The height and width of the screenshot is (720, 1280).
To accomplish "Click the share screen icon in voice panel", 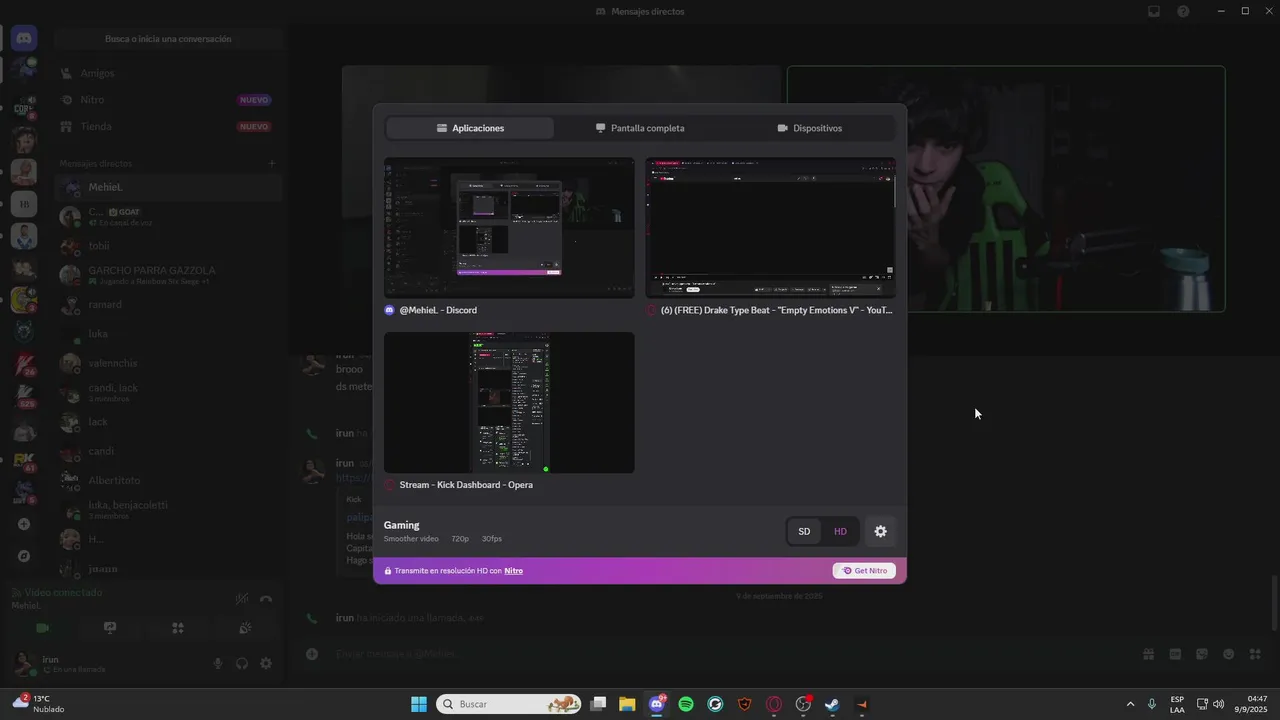I will tap(110, 628).
